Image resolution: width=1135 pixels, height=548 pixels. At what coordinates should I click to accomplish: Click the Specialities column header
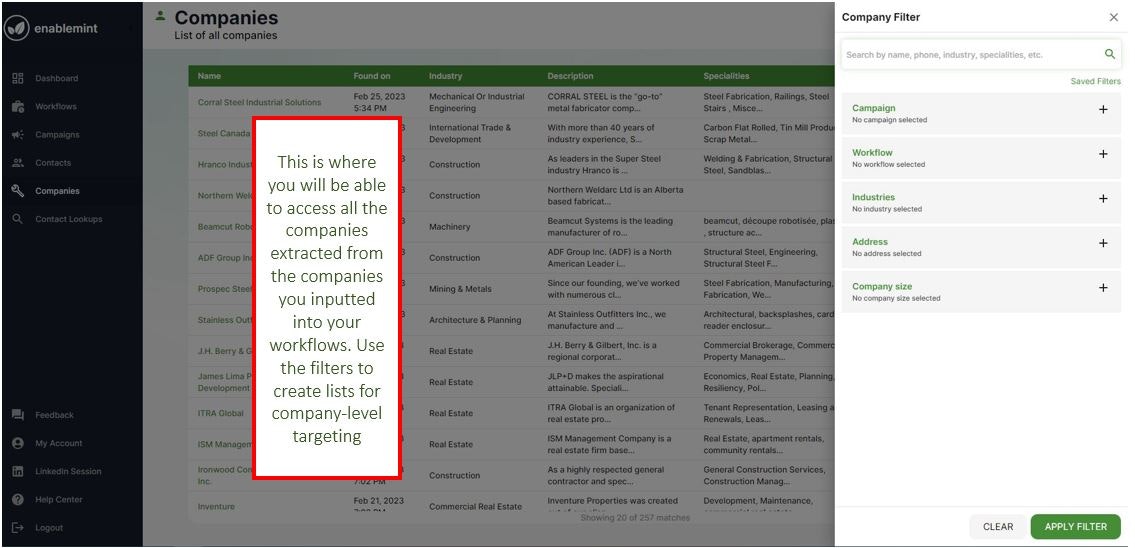coord(726,75)
